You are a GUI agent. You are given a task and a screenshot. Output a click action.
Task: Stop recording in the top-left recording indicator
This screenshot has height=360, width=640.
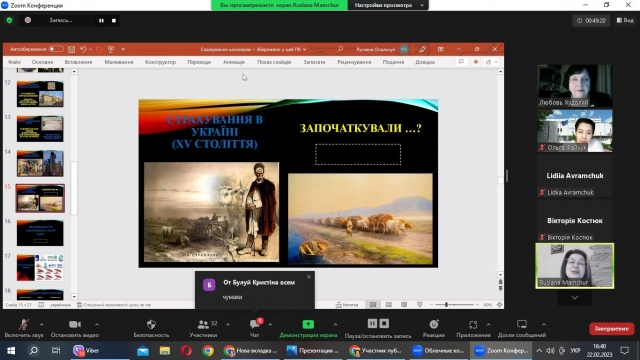pyautogui.click(x=114, y=20)
